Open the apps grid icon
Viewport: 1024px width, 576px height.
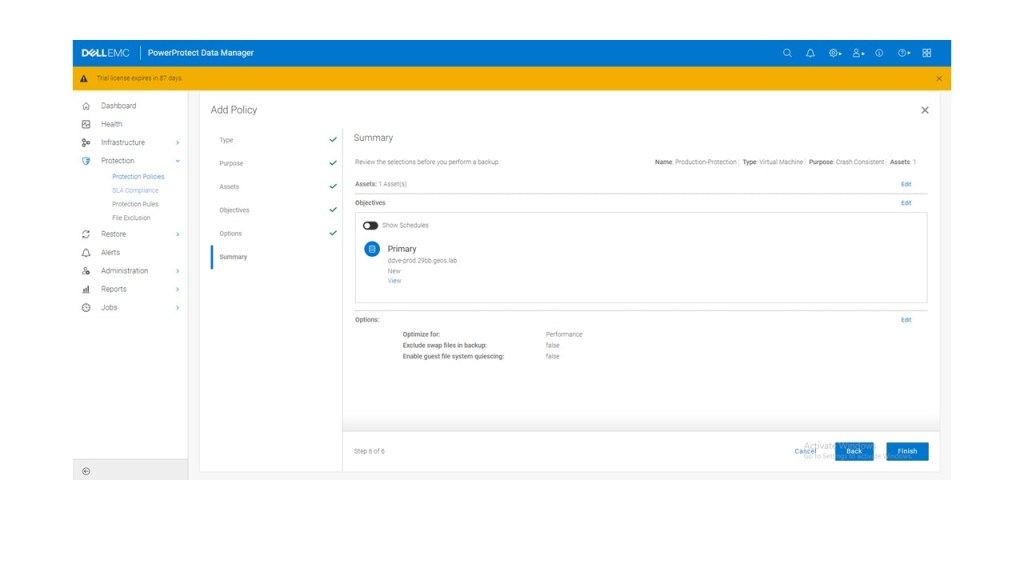(927, 53)
